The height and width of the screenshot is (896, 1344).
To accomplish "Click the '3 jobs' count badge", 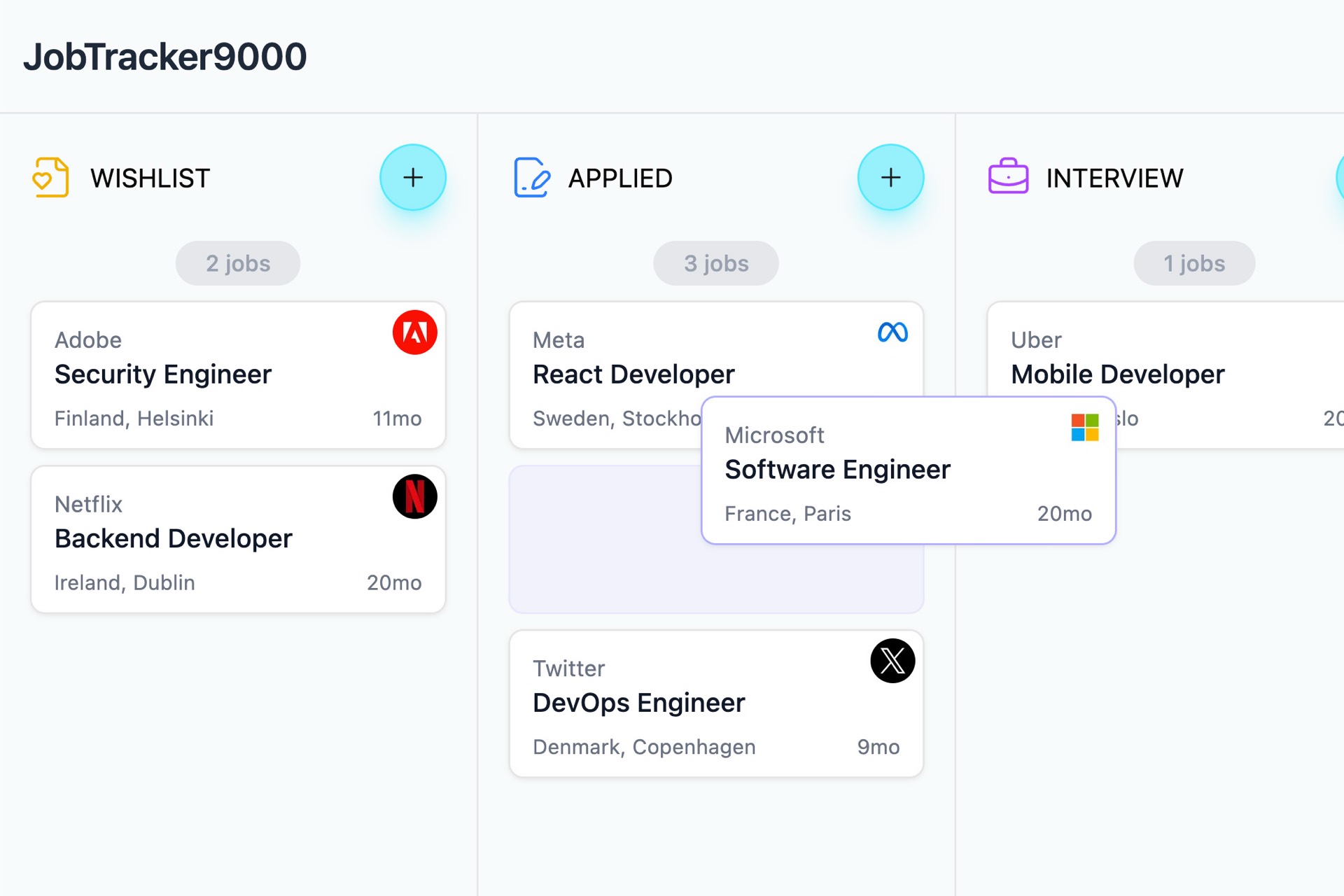I will tap(716, 263).
